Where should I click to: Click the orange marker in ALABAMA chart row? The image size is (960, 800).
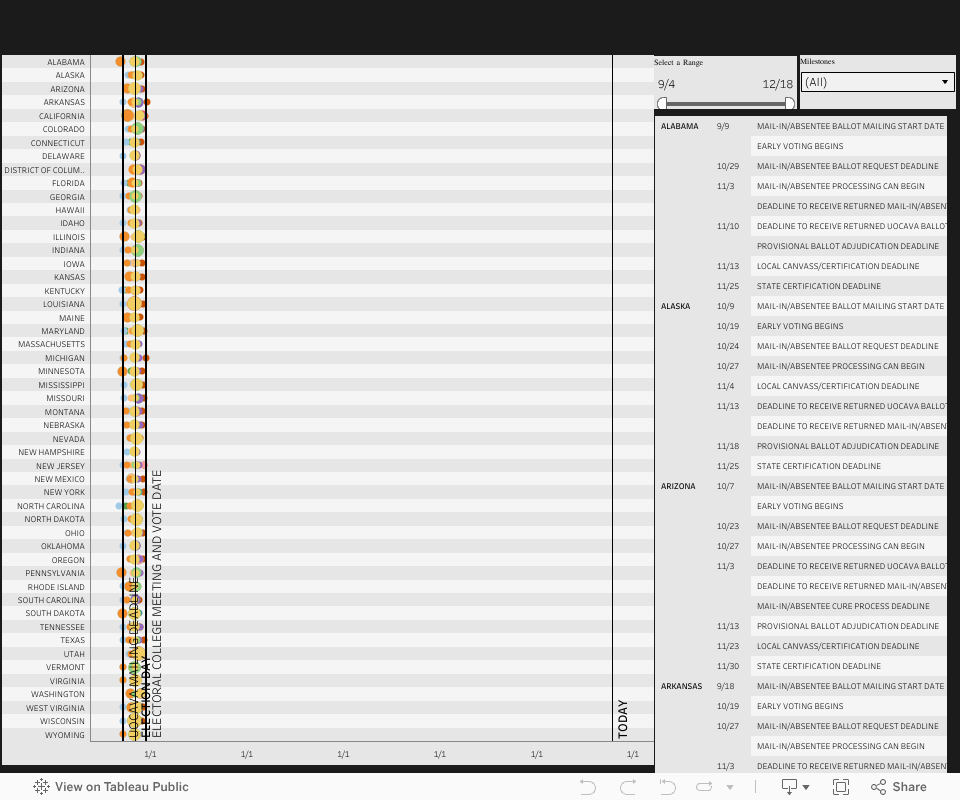120,61
